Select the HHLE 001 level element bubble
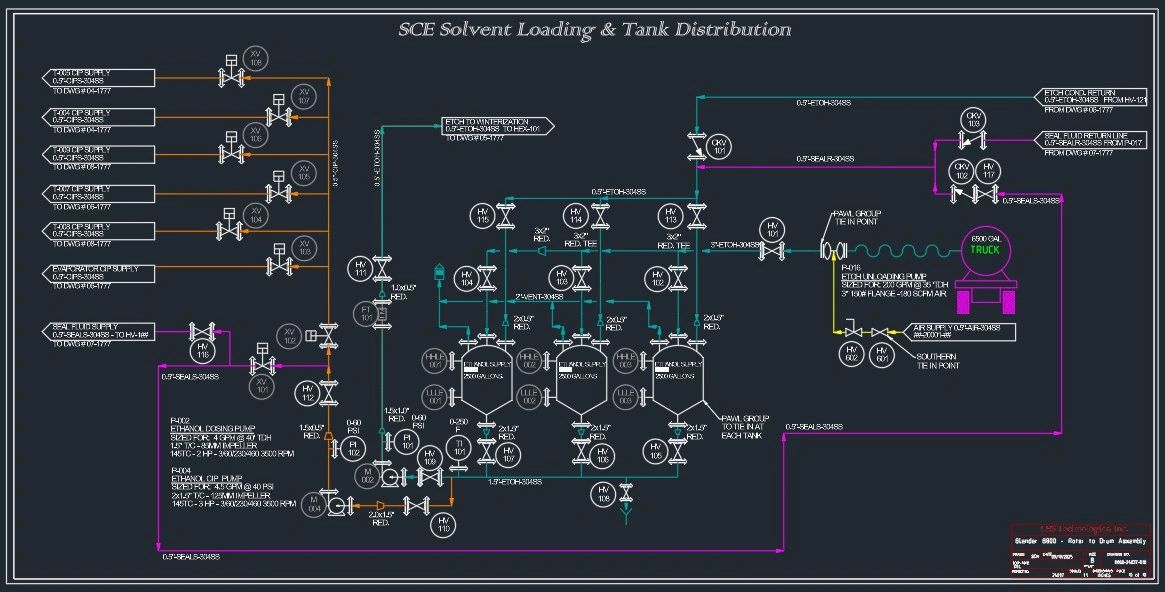This screenshot has width=1165, height=592. [x=435, y=360]
